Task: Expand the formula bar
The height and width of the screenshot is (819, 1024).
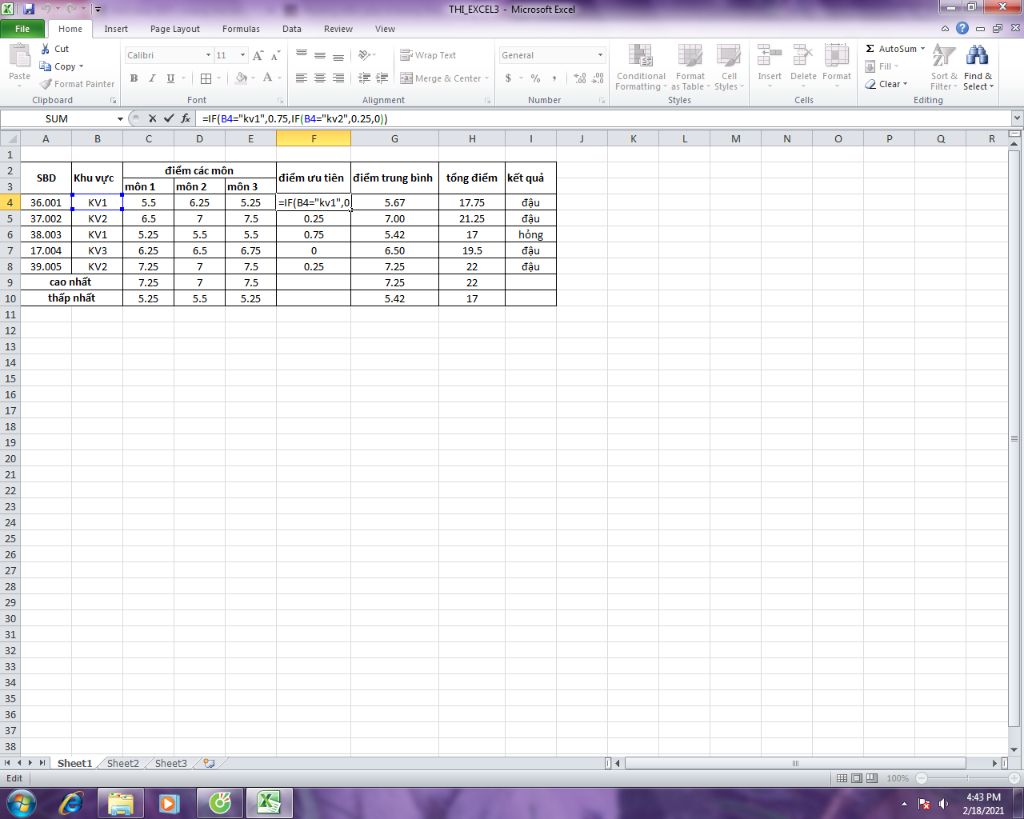Action: pos(1017,118)
